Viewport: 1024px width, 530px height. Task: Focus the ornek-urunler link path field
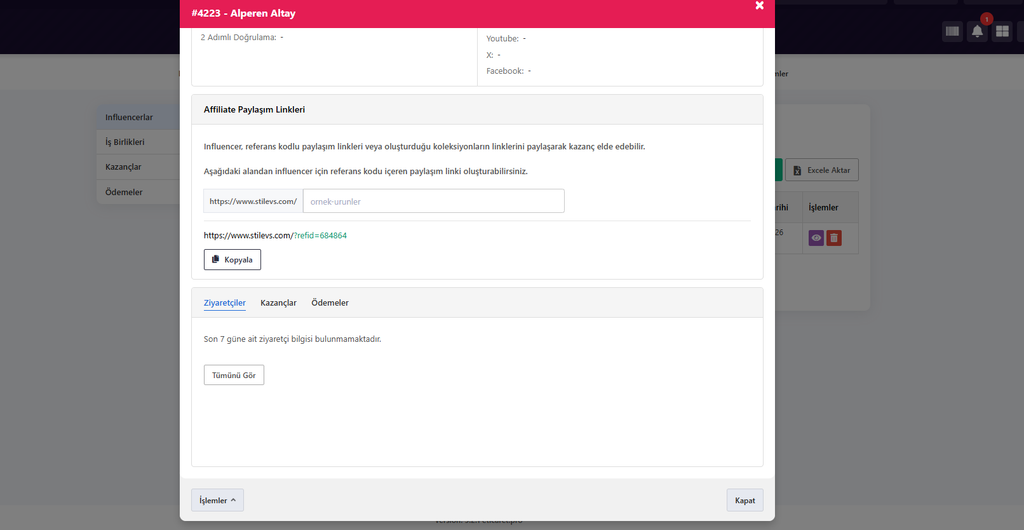434,201
